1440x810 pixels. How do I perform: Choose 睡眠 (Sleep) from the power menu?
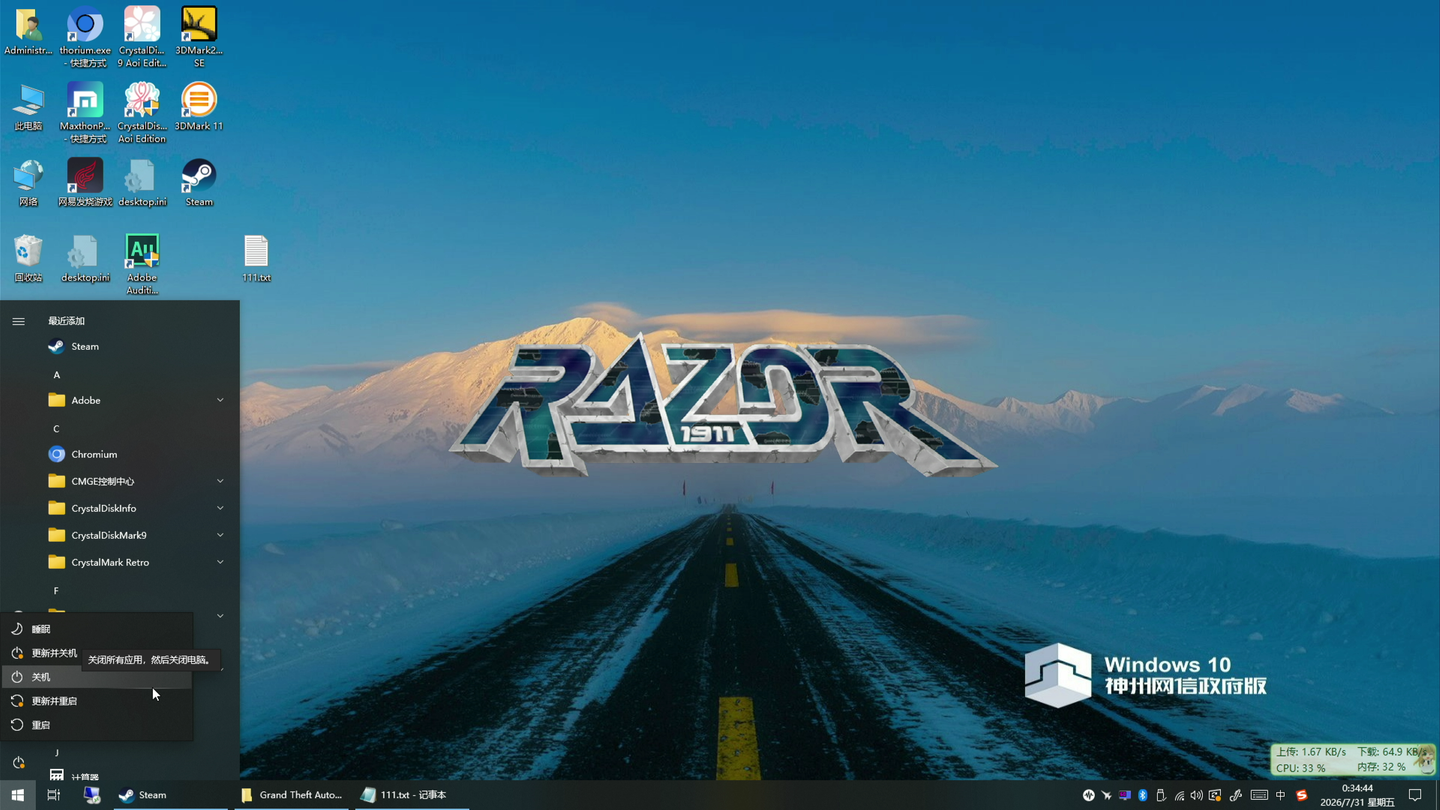(97, 629)
